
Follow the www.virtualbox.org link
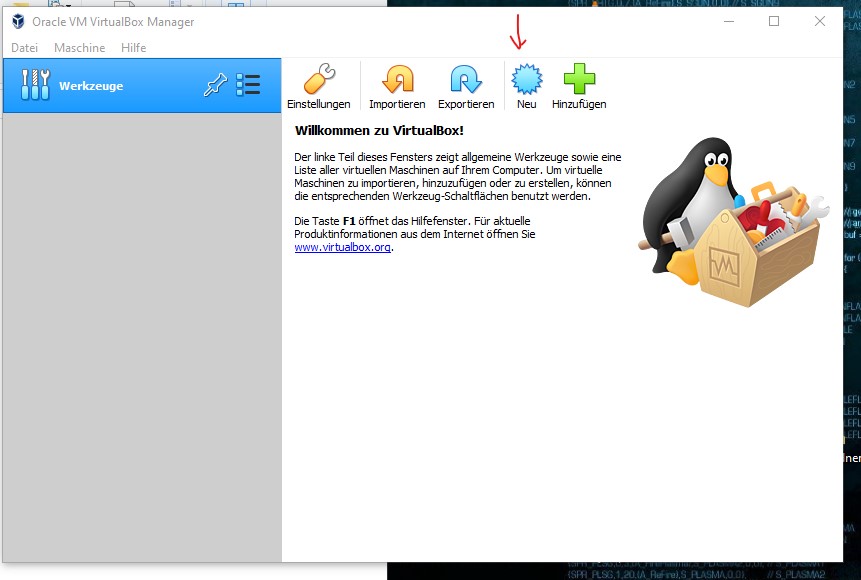343,247
